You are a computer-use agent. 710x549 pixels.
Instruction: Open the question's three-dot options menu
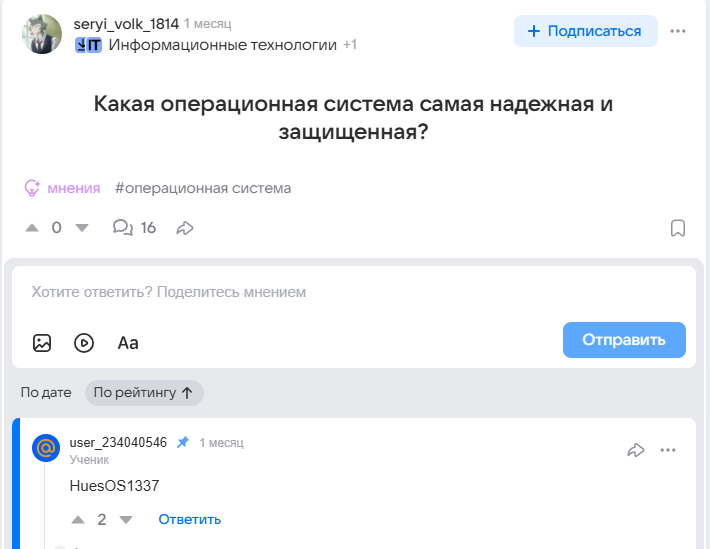click(678, 31)
